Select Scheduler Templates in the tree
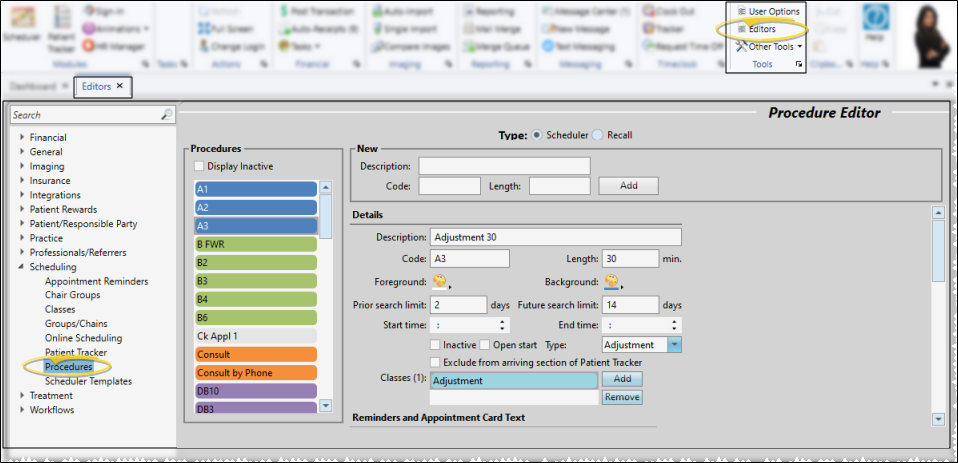The width and height of the screenshot is (958, 463). pos(88,381)
